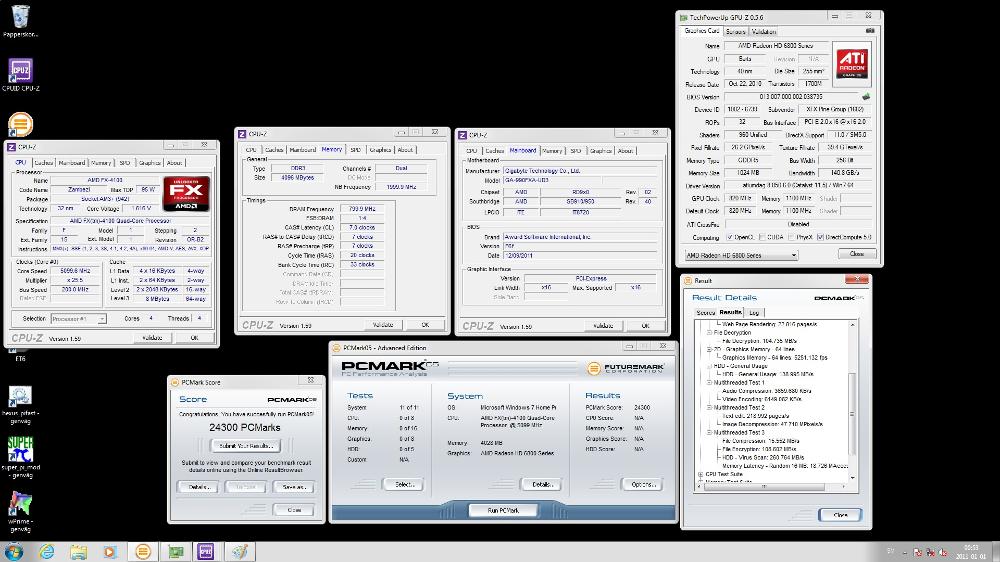Switch to Validation tab in GPU-Z
The image size is (1000, 562).
tap(763, 31)
